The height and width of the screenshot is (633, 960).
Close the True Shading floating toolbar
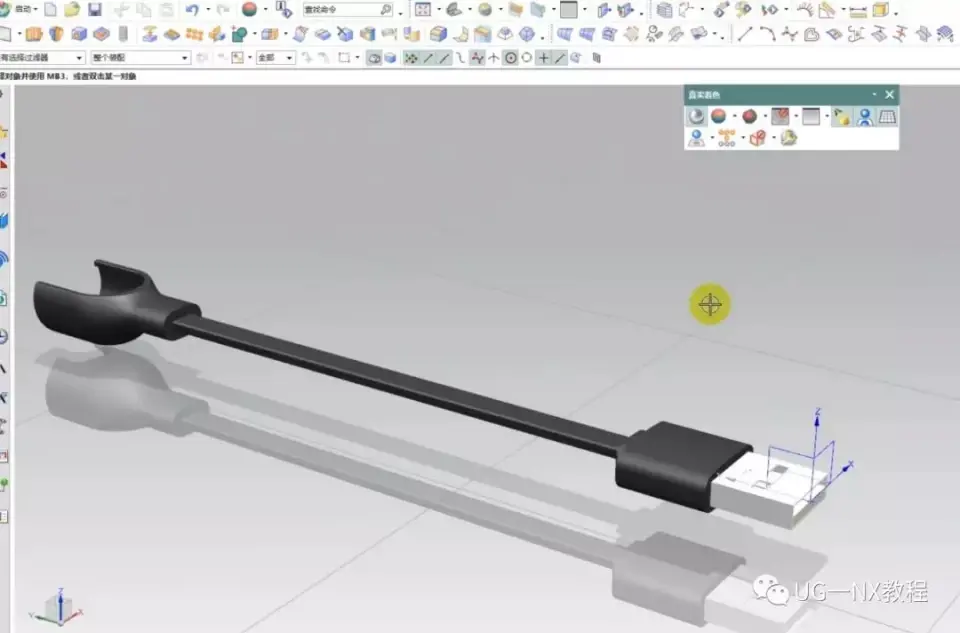pyautogui.click(x=889, y=95)
